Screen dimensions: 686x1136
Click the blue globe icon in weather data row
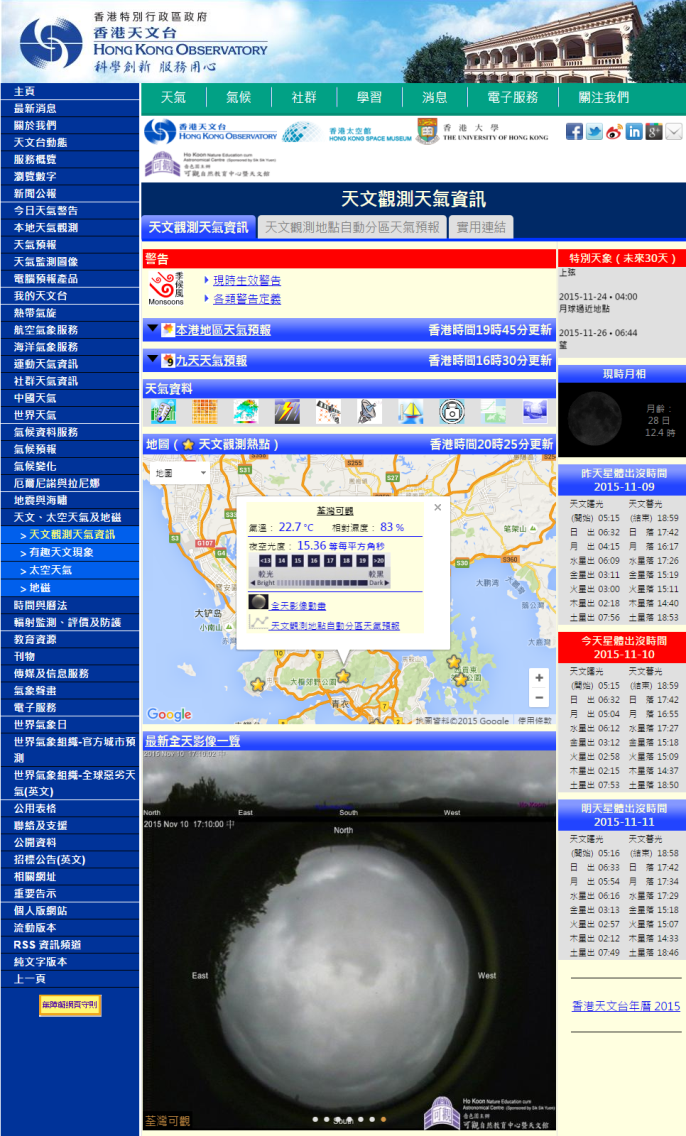point(535,412)
